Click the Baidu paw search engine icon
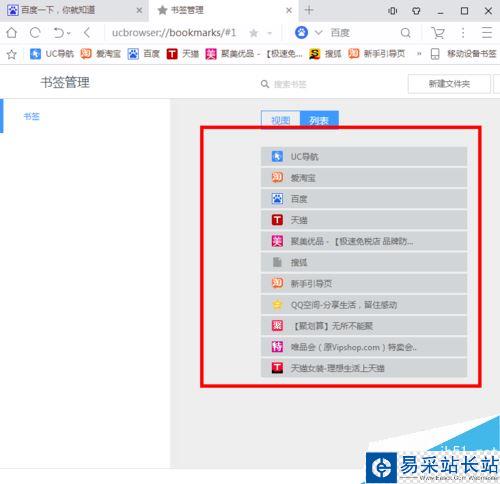The width and height of the screenshot is (500, 484). 301,33
